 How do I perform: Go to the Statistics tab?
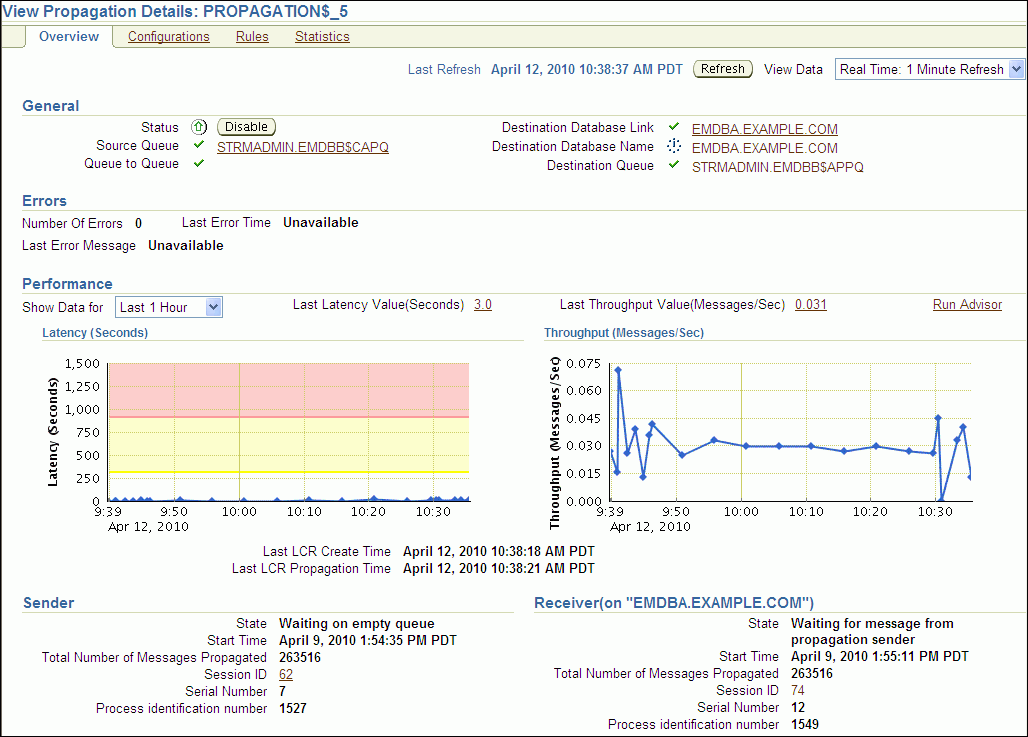pyautogui.click(x=322, y=37)
